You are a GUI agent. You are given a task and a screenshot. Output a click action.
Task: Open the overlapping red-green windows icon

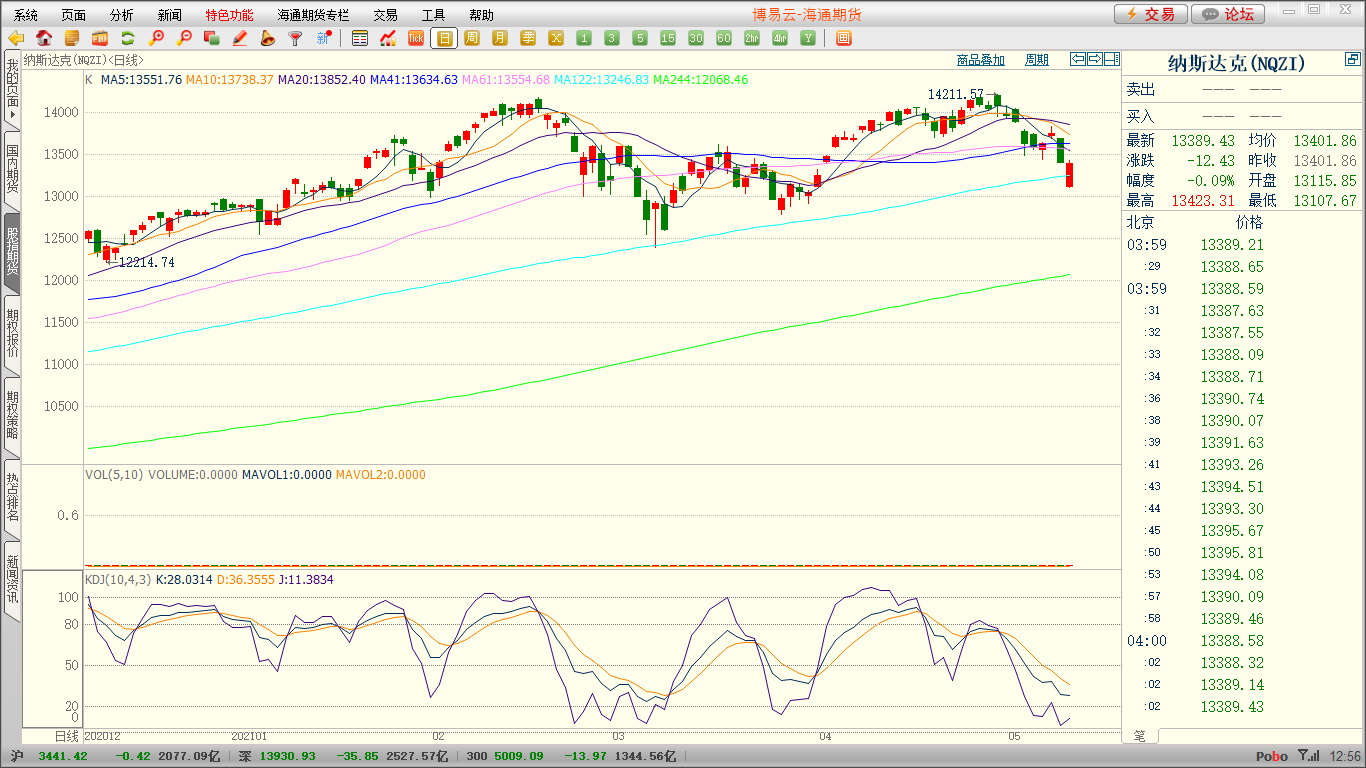tap(211, 38)
